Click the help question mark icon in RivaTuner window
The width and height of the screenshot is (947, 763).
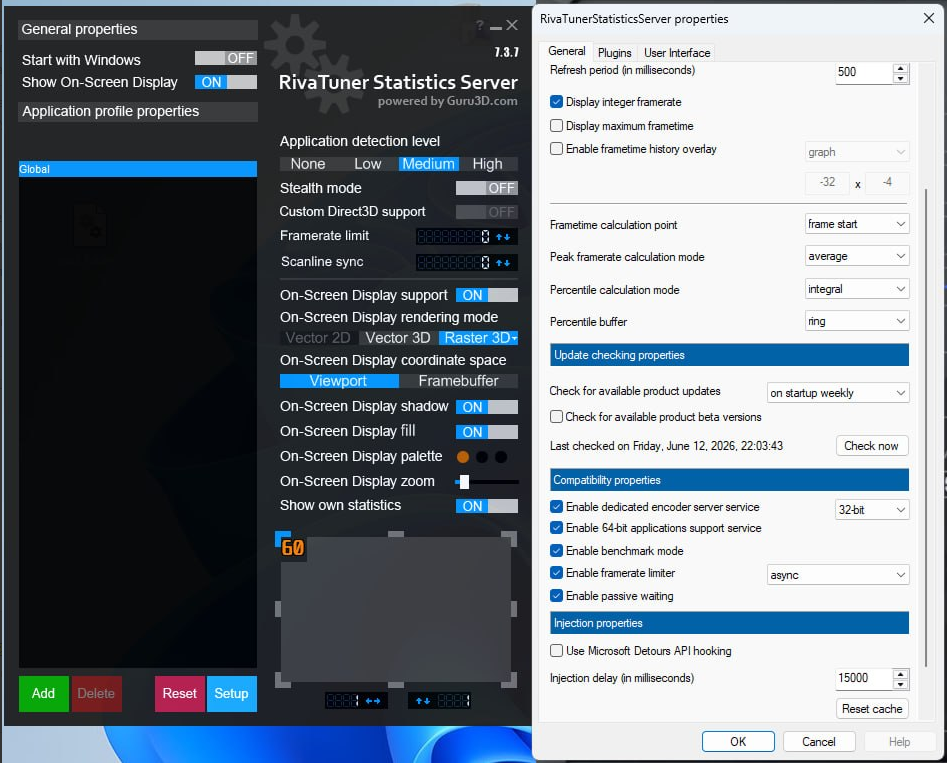click(x=480, y=25)
